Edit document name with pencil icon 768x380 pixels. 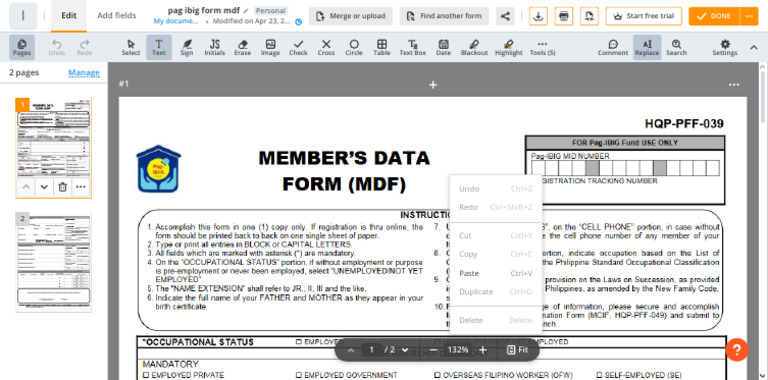click(x=246, y=10)
